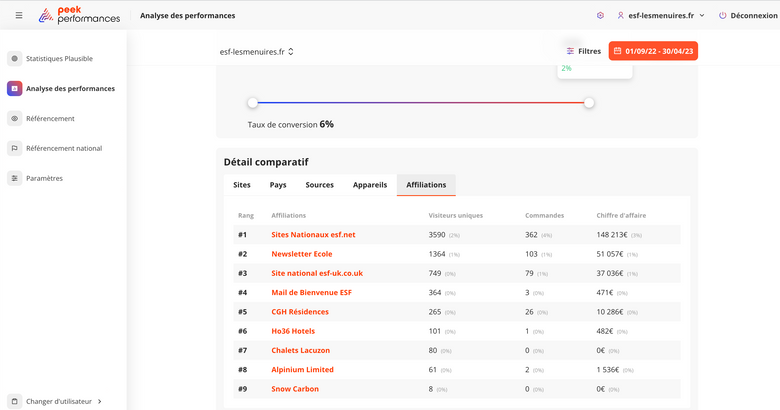This screenshot has height=410, width=780.
Task: Switch to the Sites tab
Action: 242,185
